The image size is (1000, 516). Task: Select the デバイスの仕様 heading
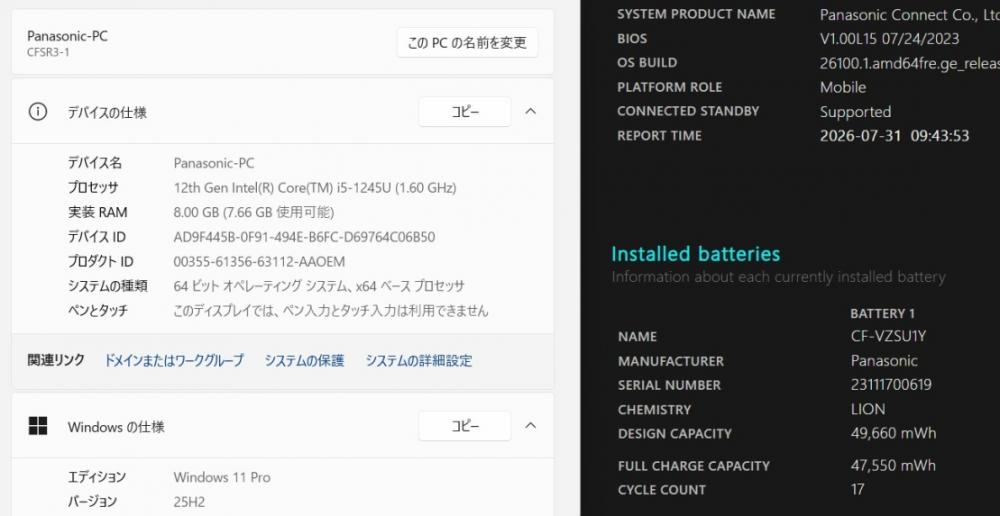click(x=107, y=112)
